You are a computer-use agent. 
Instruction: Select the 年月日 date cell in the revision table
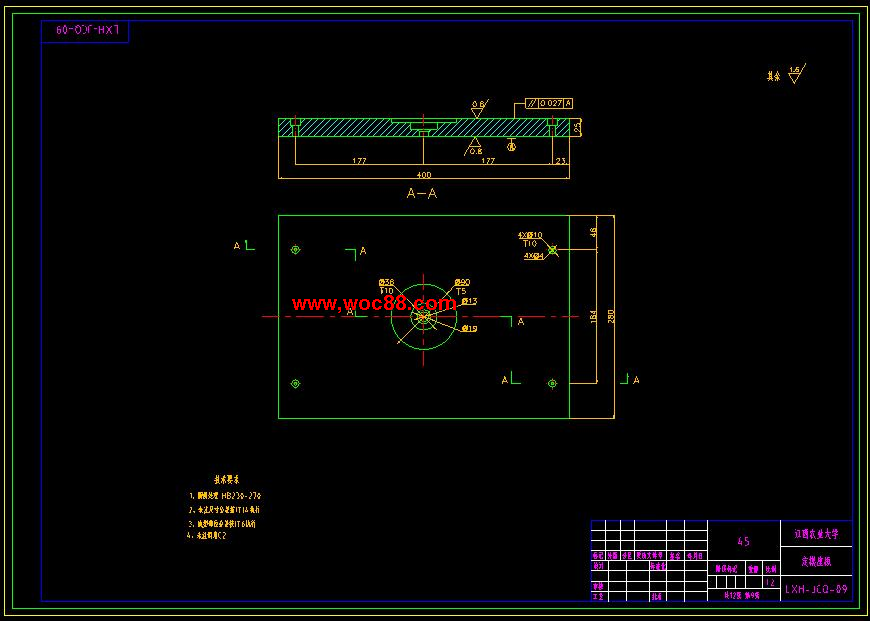pyautogui.click(x=696, y=556)
